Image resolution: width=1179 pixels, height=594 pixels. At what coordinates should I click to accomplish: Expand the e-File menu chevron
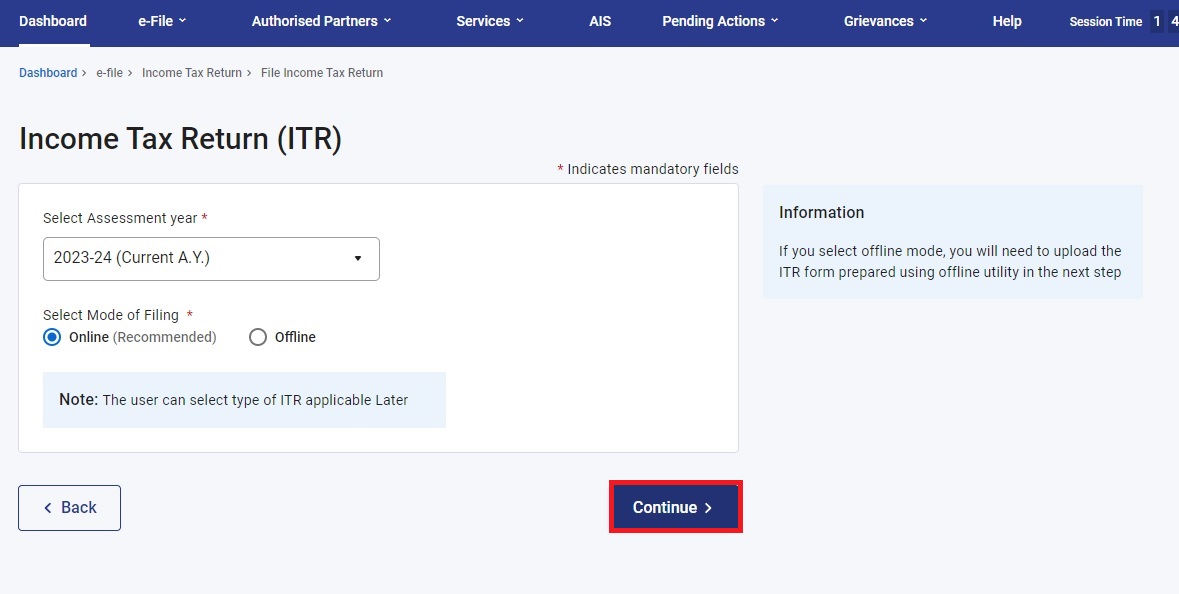184,20
